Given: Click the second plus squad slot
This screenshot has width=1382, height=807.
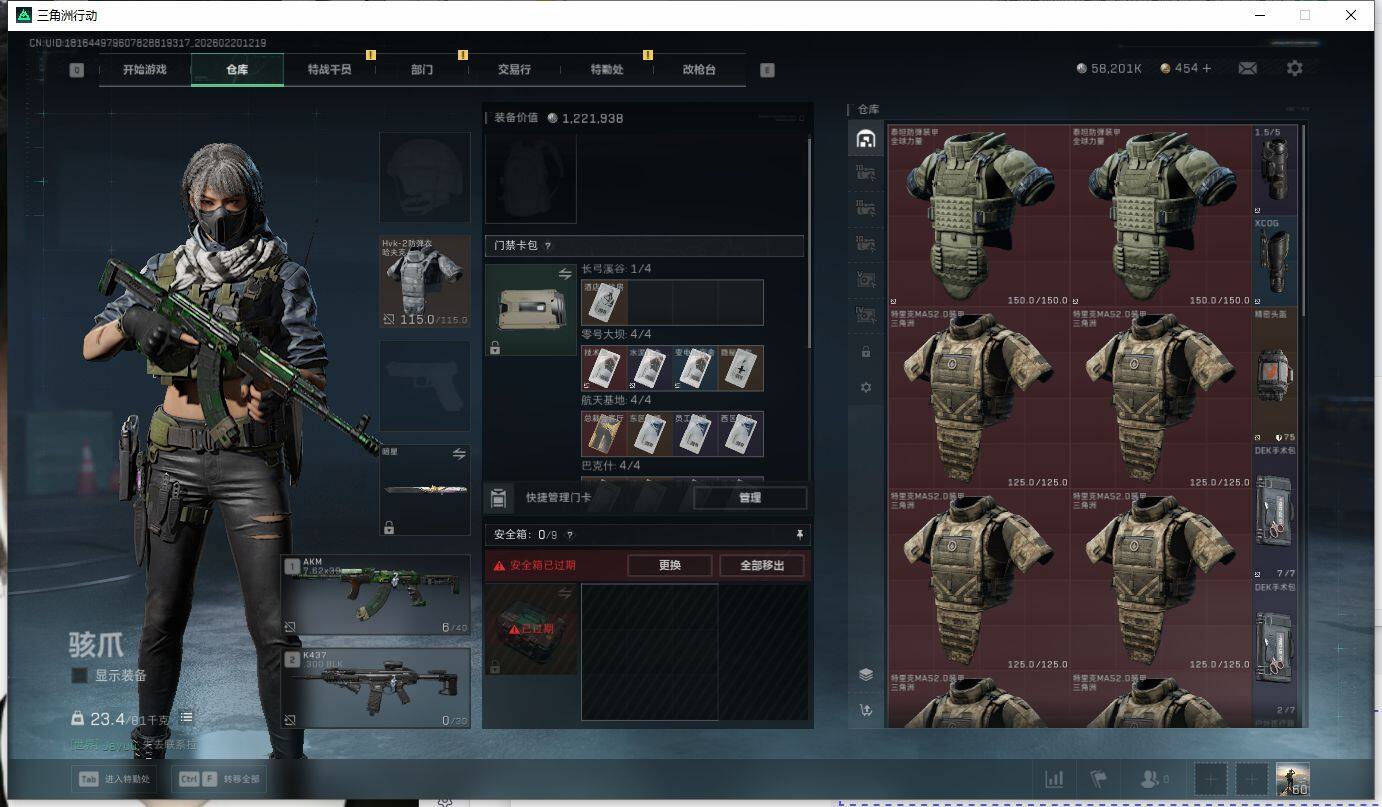Looking at the screenshot, I should coord(1251,779).
